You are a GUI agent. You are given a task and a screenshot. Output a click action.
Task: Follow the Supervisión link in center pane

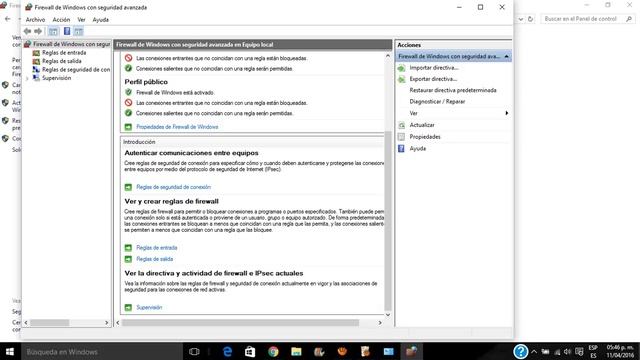(149, 307)
